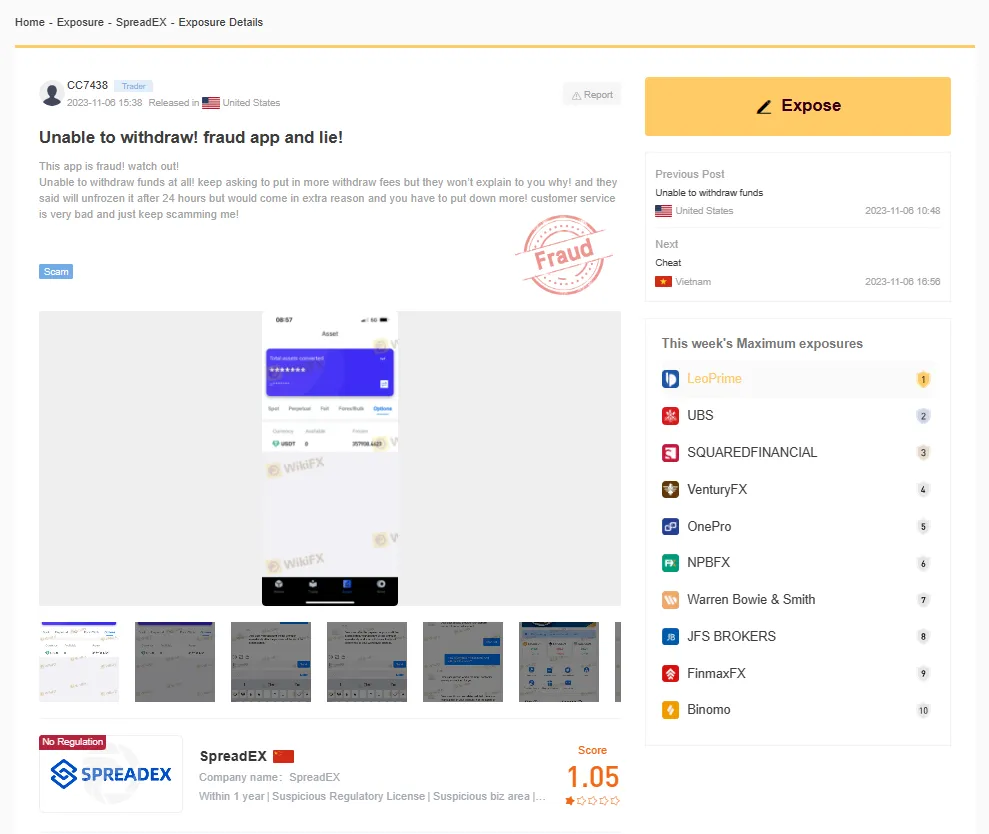The height and width of the screenshot is (834, 989).
Task: Click the US flag beside release country
Action: pyautogui.click(x=211, y=103)
